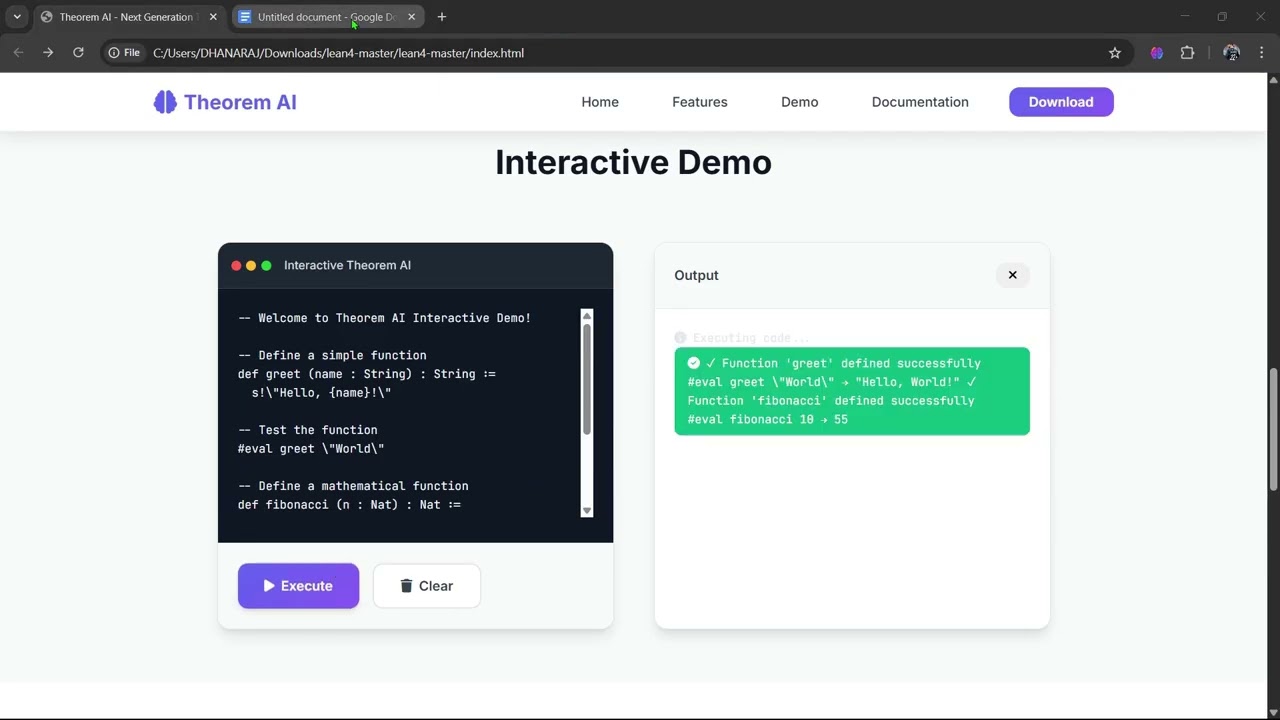This screenshot has height=720, width=1280.
Task: Click the purple Download button
Action: [x=1061, y=102]
